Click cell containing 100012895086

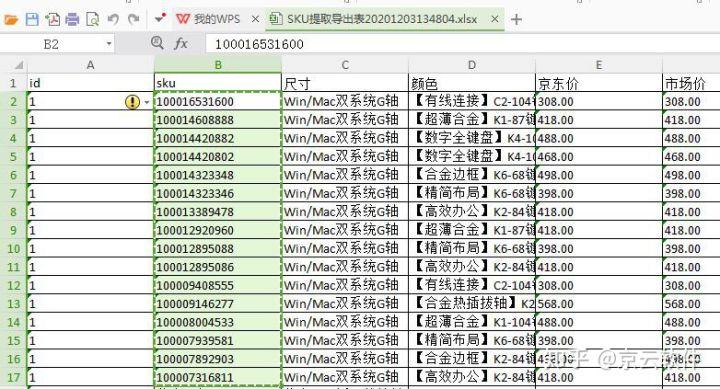218,267
